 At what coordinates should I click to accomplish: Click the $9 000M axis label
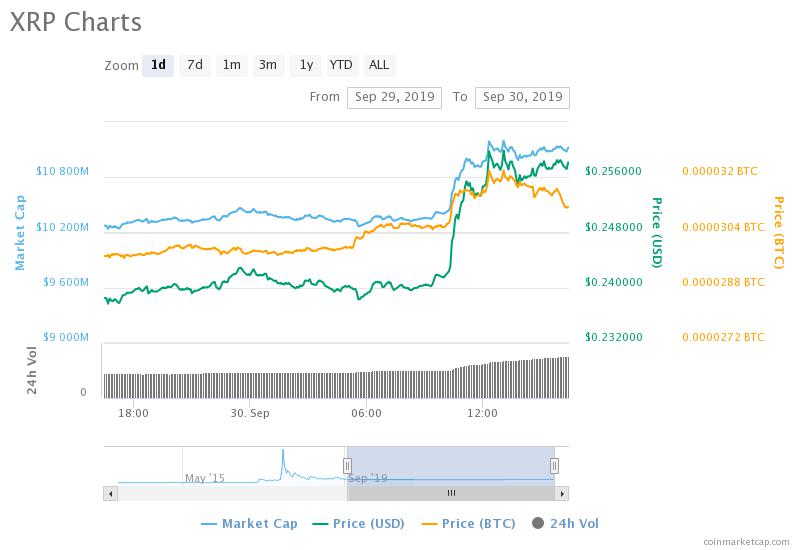coord(66,337)
